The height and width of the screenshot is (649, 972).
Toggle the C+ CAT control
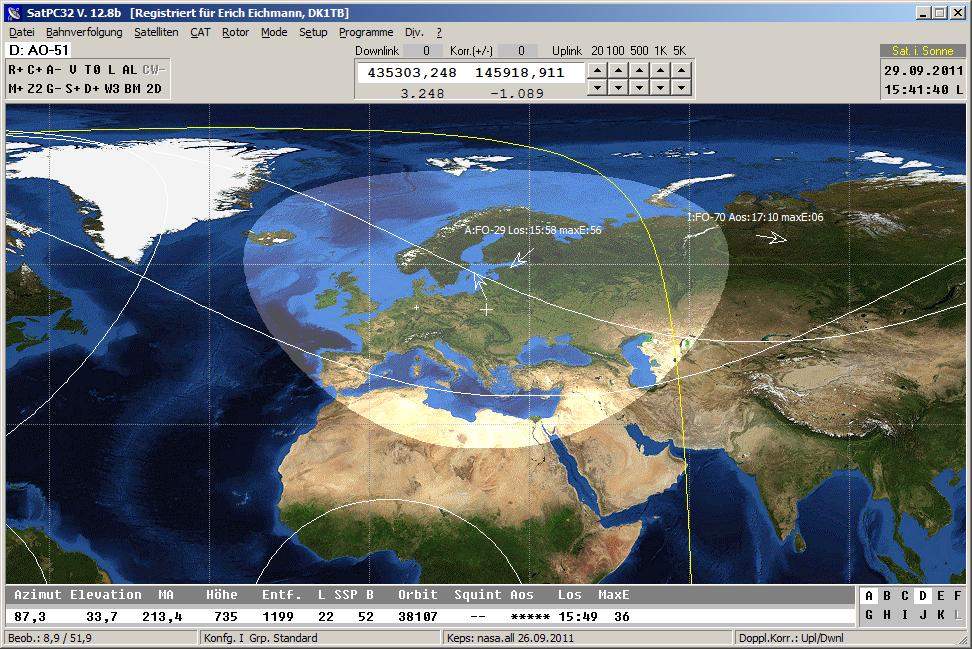(34, 70)
